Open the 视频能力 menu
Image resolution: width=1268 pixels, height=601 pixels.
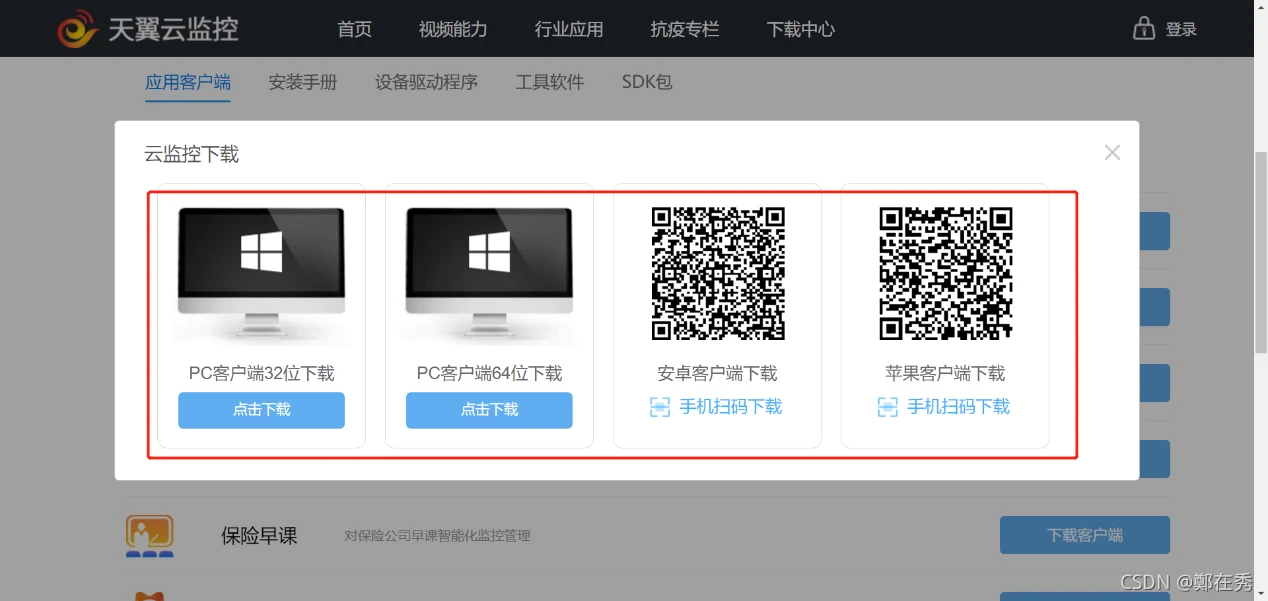click(x=453, y=29)
